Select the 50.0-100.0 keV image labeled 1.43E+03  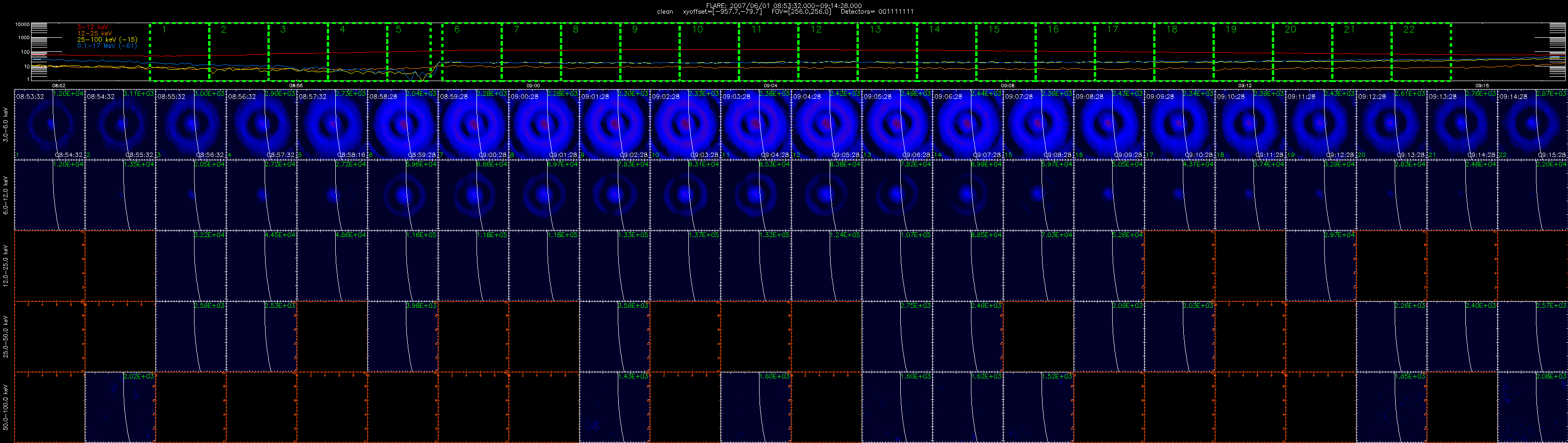614,407
